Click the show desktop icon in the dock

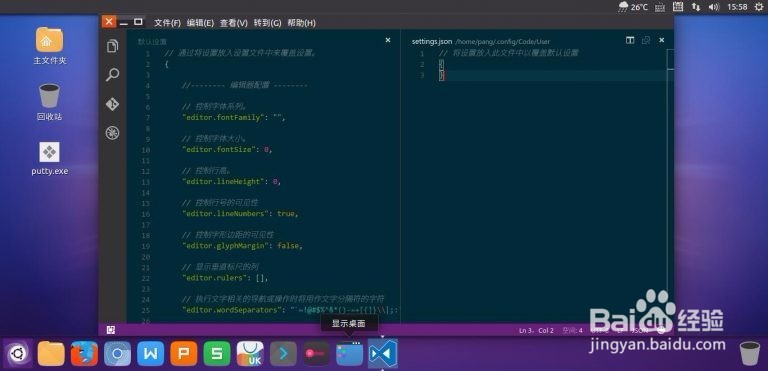click(350, 353)
